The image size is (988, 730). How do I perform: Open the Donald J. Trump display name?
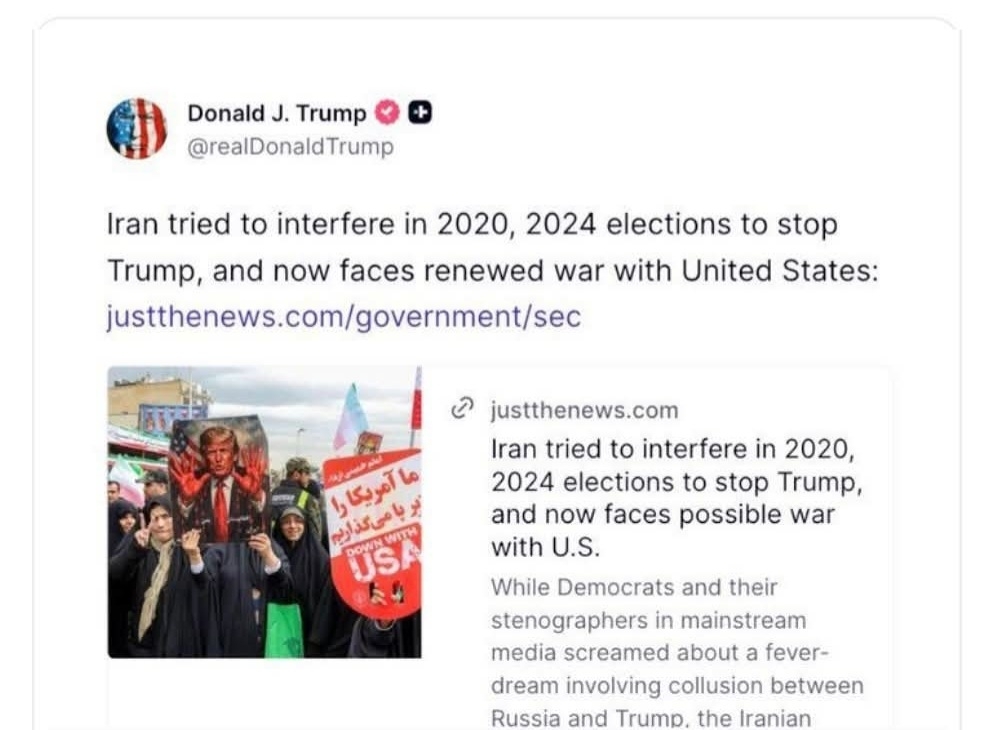[x=277, y=113]
